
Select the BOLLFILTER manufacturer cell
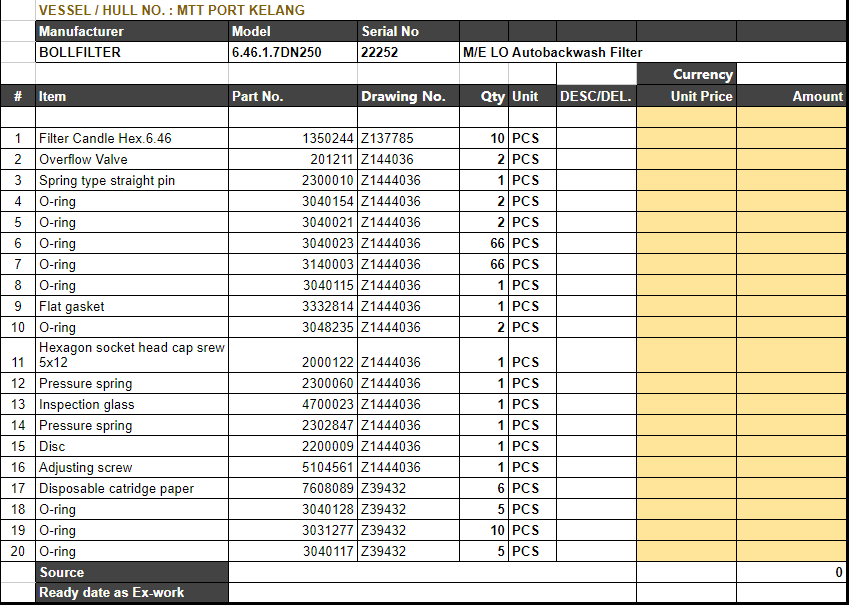(132, 53)
